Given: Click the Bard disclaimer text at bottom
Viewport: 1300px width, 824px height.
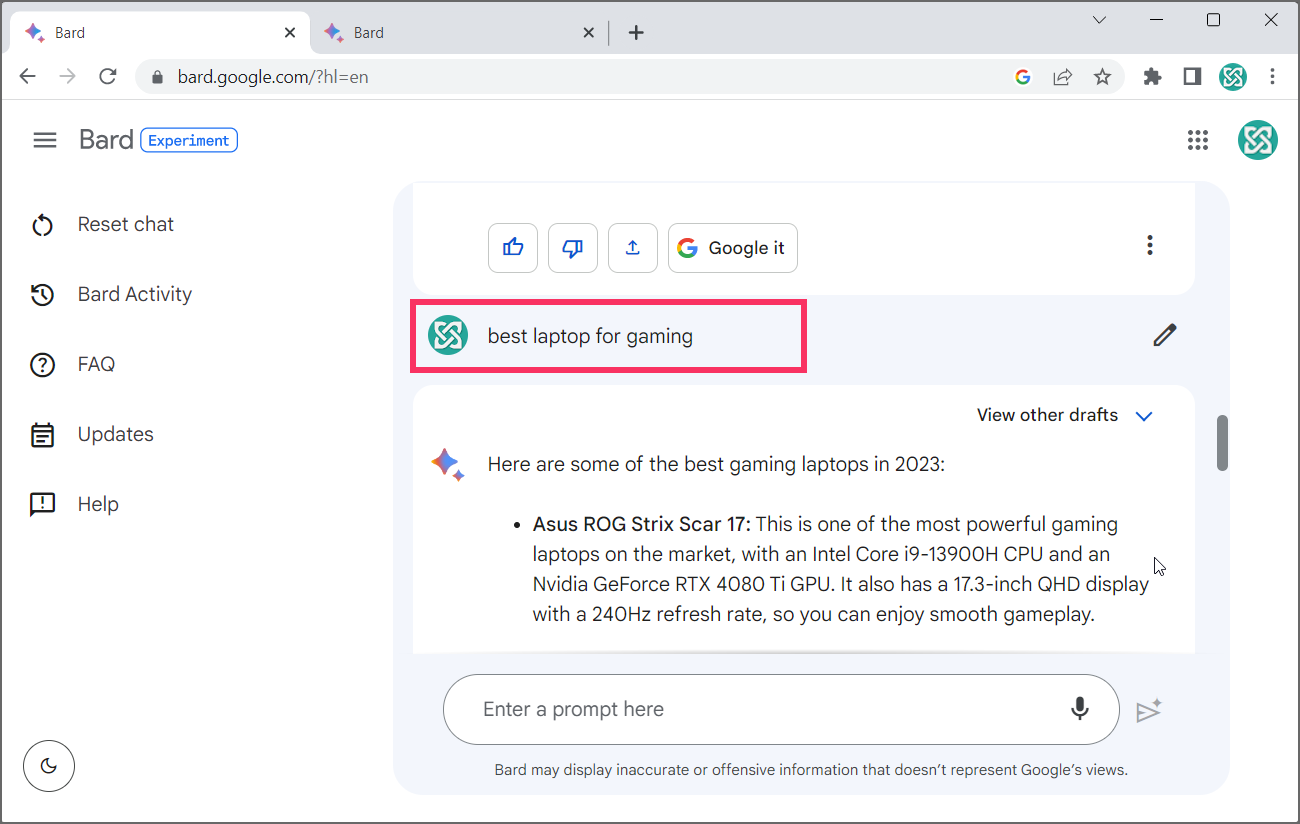Looking at the screenshot, I should pos(811,770).
